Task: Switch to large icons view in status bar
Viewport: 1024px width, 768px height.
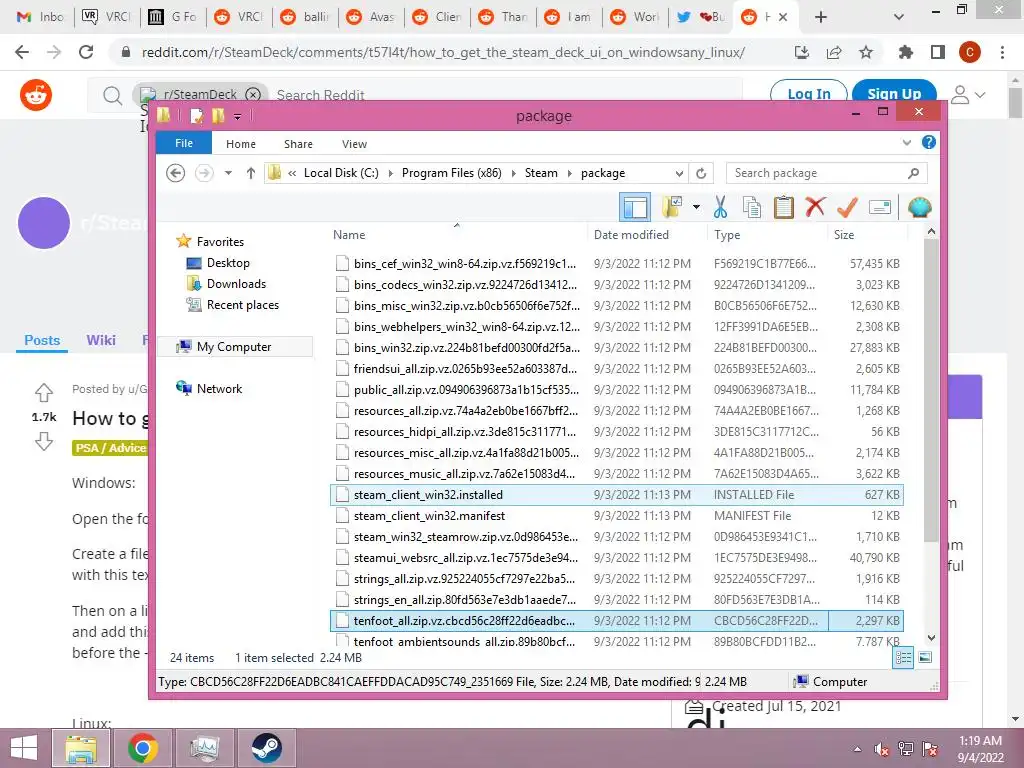Action: pos(925,658)
